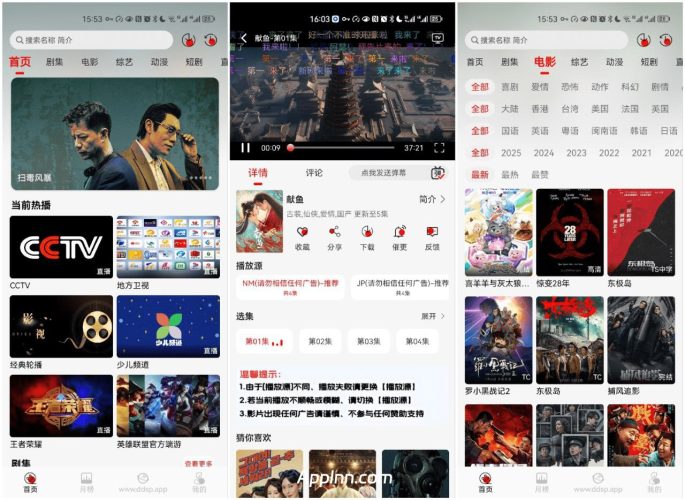Select the 科幻 genre filter

630,87
